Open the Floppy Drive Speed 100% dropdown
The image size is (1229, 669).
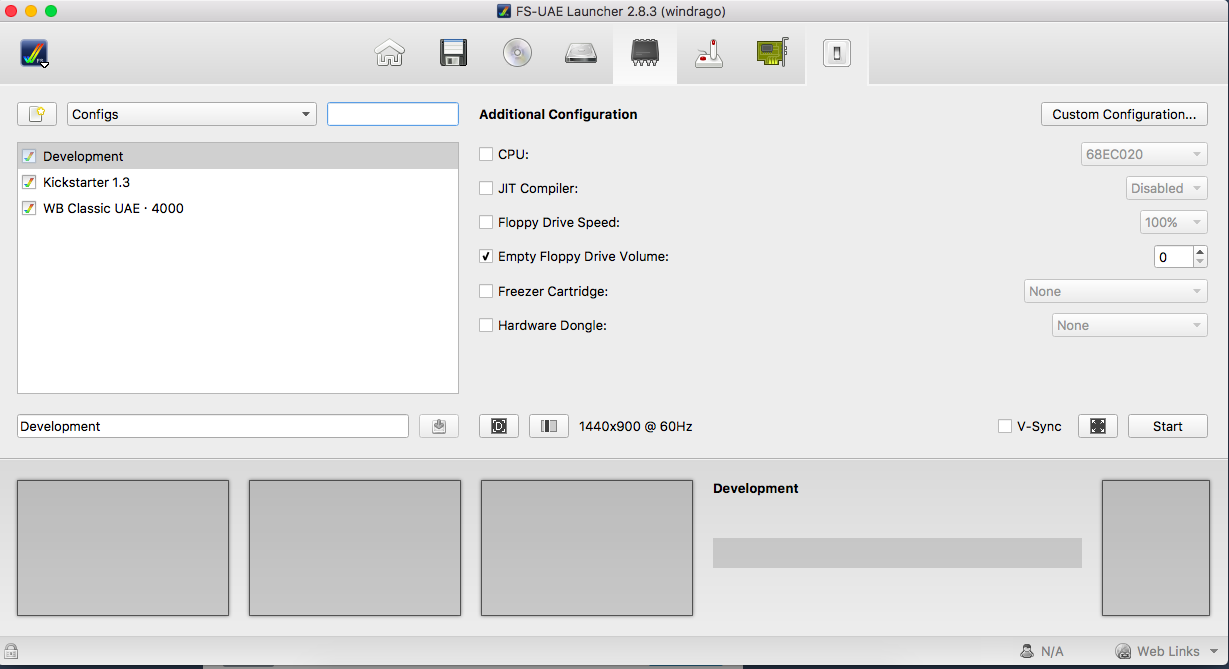click(x=1174, y=222)
